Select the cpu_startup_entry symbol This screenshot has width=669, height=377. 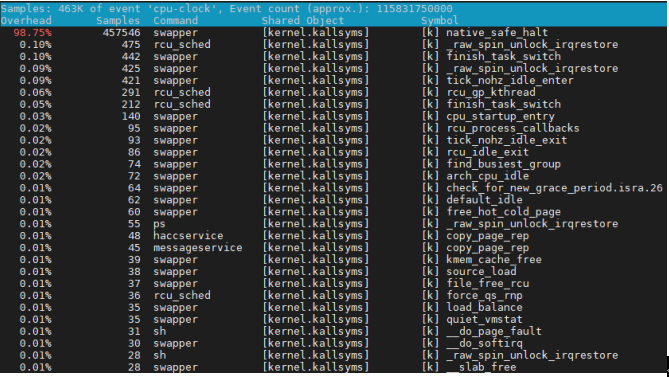(500, 116)
